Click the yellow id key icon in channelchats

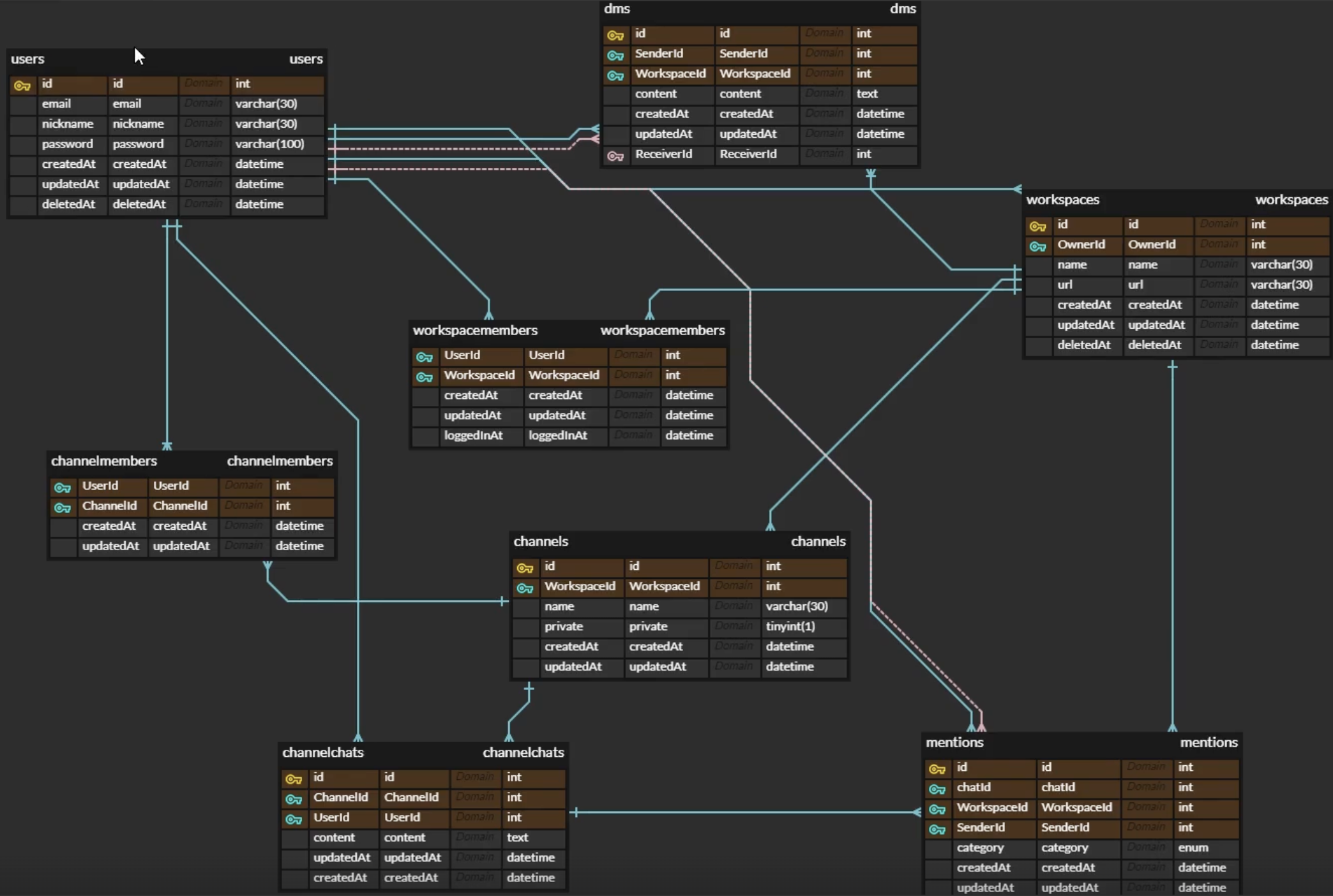[293, 779]
